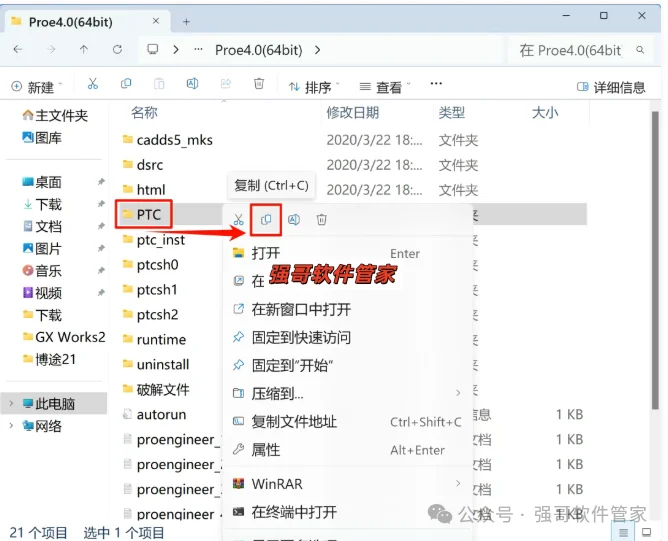
Task: Open GX Works2 in the sidebar
Action: 64,337
